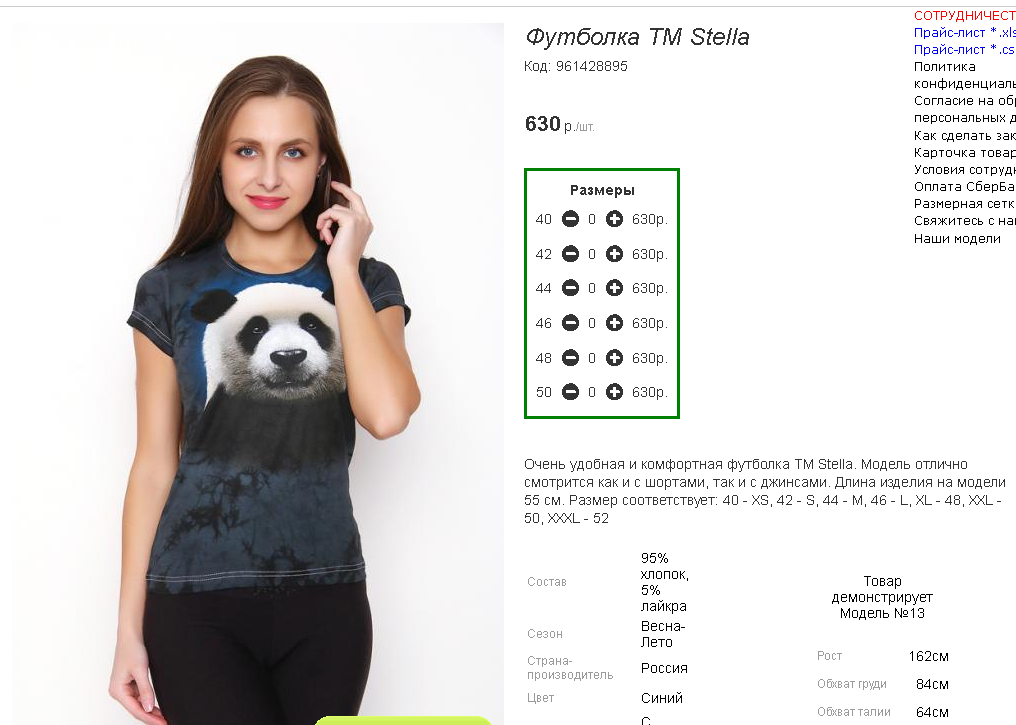Go to Карточка товара menu item
Viewport: 1016px width, 725px height.
click(x=964, y=152)
